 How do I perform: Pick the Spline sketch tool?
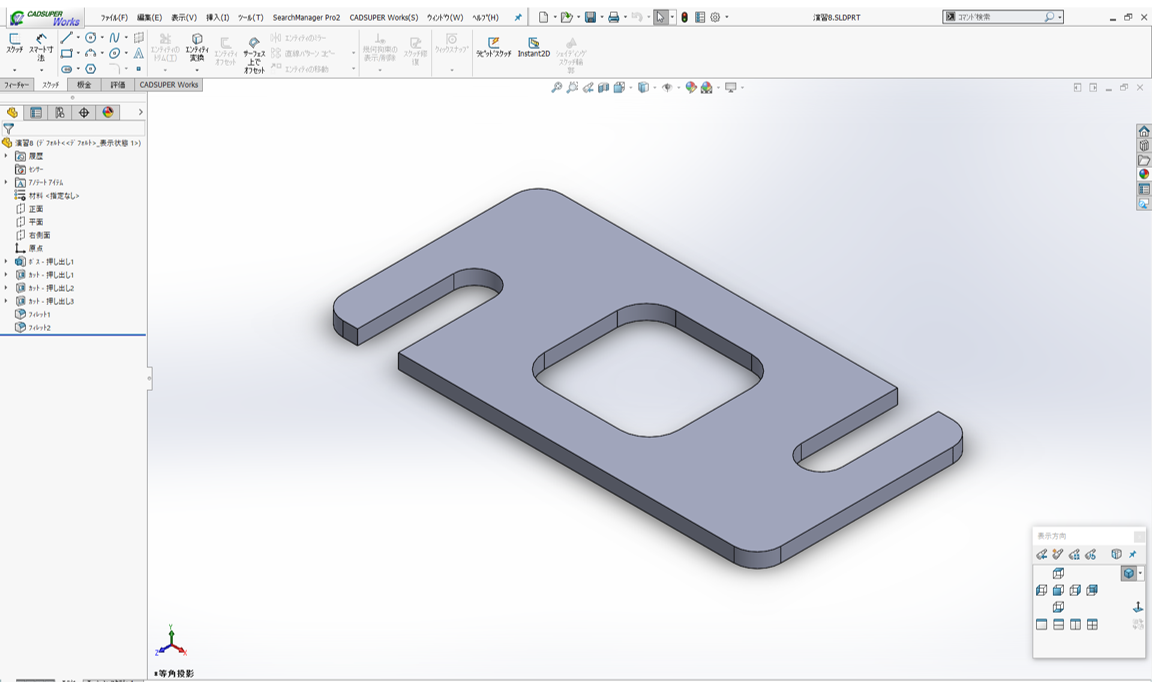pos(115,37)
